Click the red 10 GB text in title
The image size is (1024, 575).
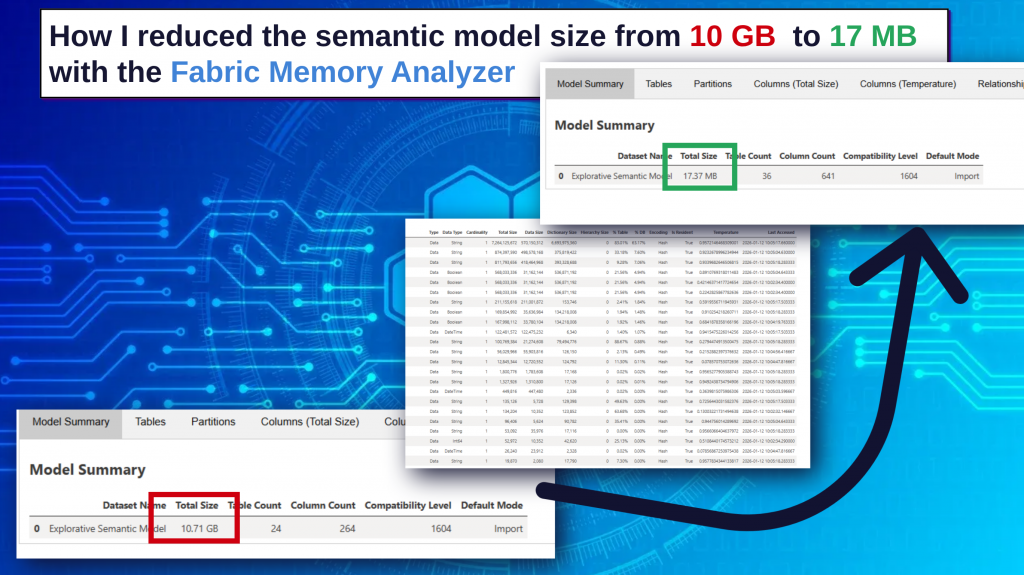(x=732, y=36)
